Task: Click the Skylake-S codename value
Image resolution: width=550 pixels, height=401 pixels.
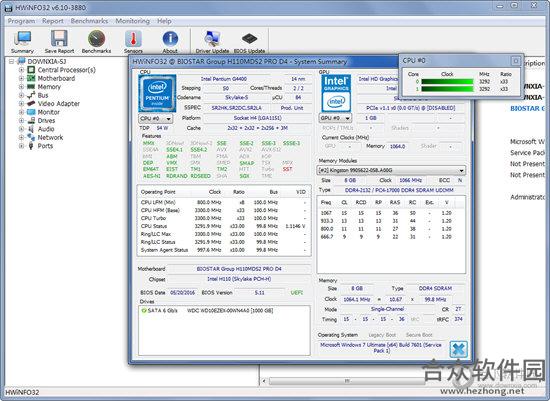Action: pos(236,97)
